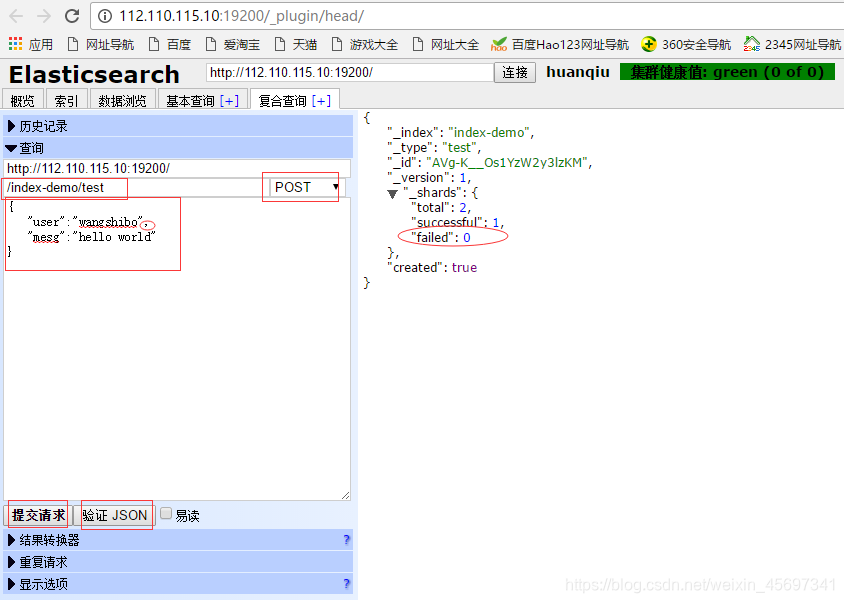
Task: Click the /index-demo/test path field
Action: point(135,187)
